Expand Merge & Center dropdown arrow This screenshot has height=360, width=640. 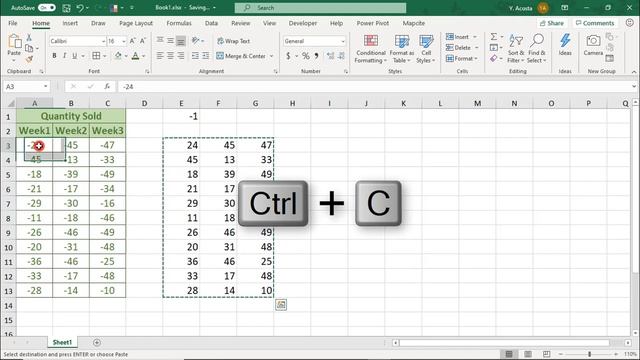[271, 56]
